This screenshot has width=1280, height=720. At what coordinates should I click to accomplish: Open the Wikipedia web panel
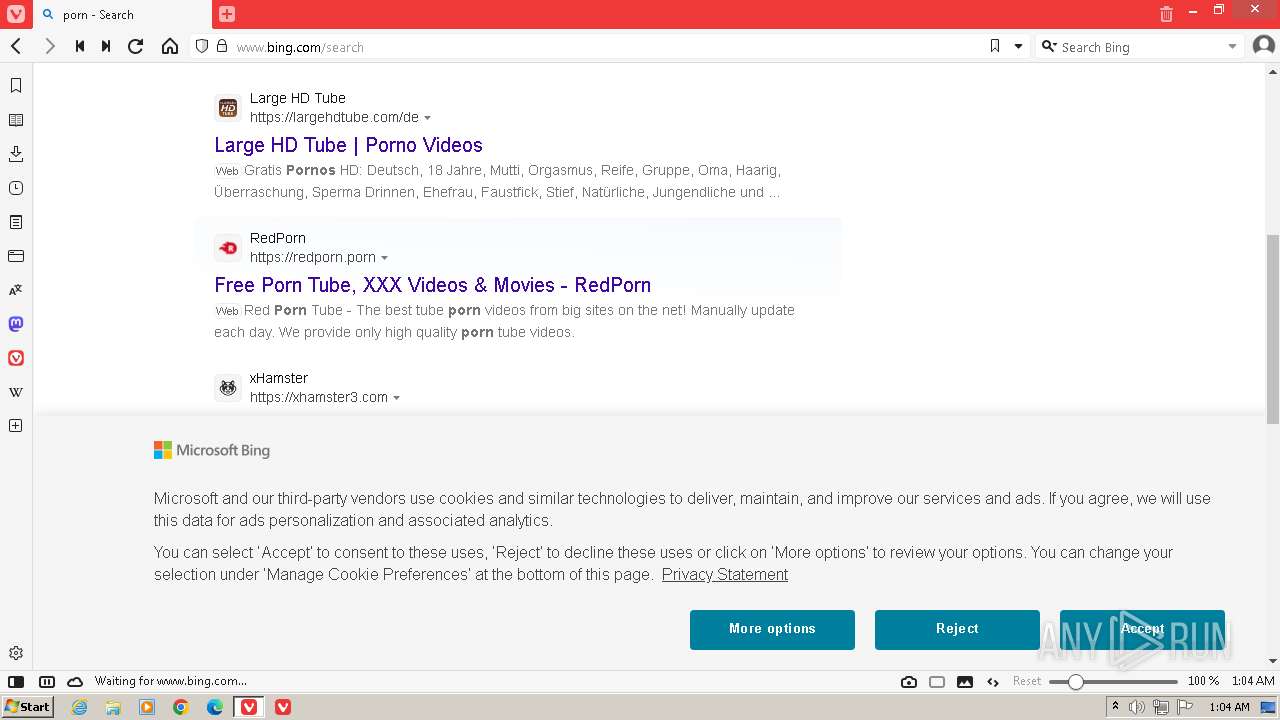16,392
